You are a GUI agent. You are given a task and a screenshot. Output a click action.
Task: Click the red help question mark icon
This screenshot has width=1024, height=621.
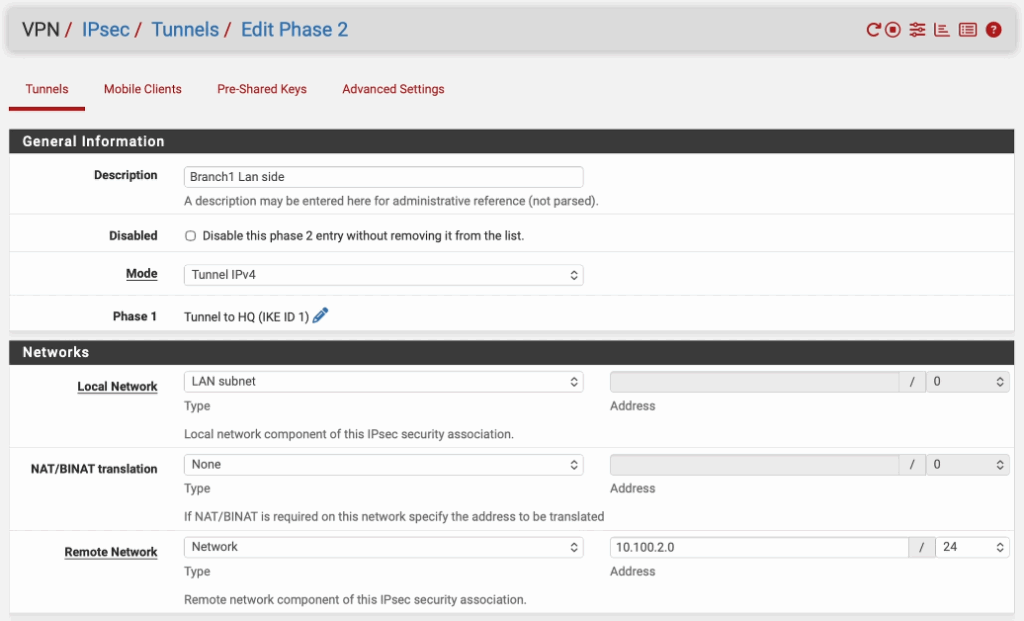993,30
